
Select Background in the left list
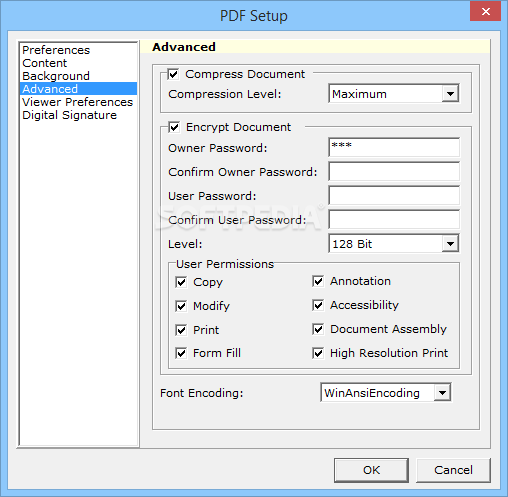78,76
